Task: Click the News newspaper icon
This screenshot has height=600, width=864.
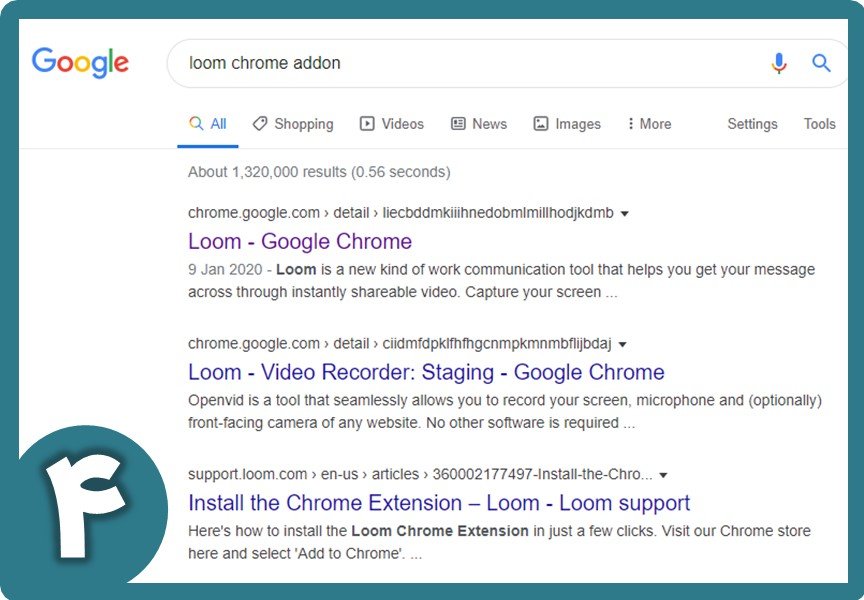Action: (458, 123)
